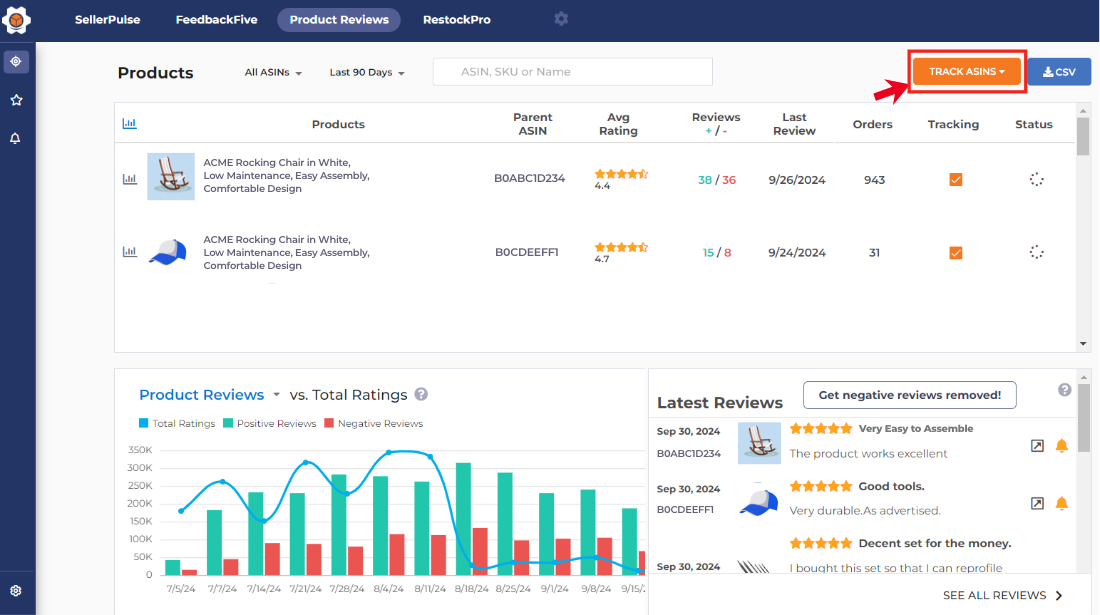
Task: Click the settings gear in top navigation
Action: coord(561,19)
